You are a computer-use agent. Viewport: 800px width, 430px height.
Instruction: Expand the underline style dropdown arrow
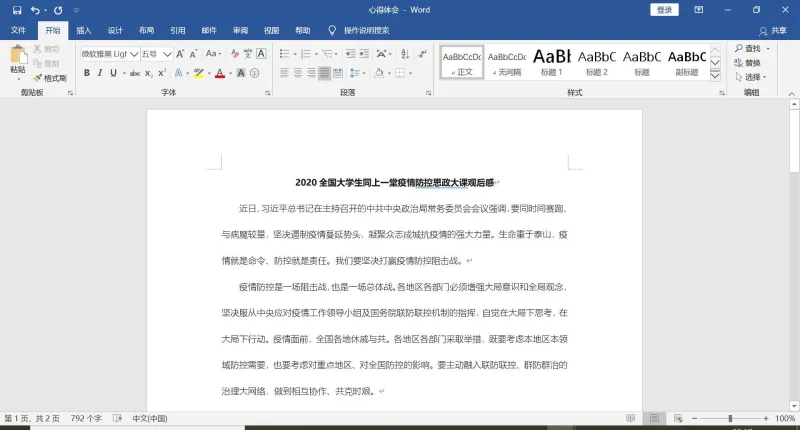click(124, 73)
